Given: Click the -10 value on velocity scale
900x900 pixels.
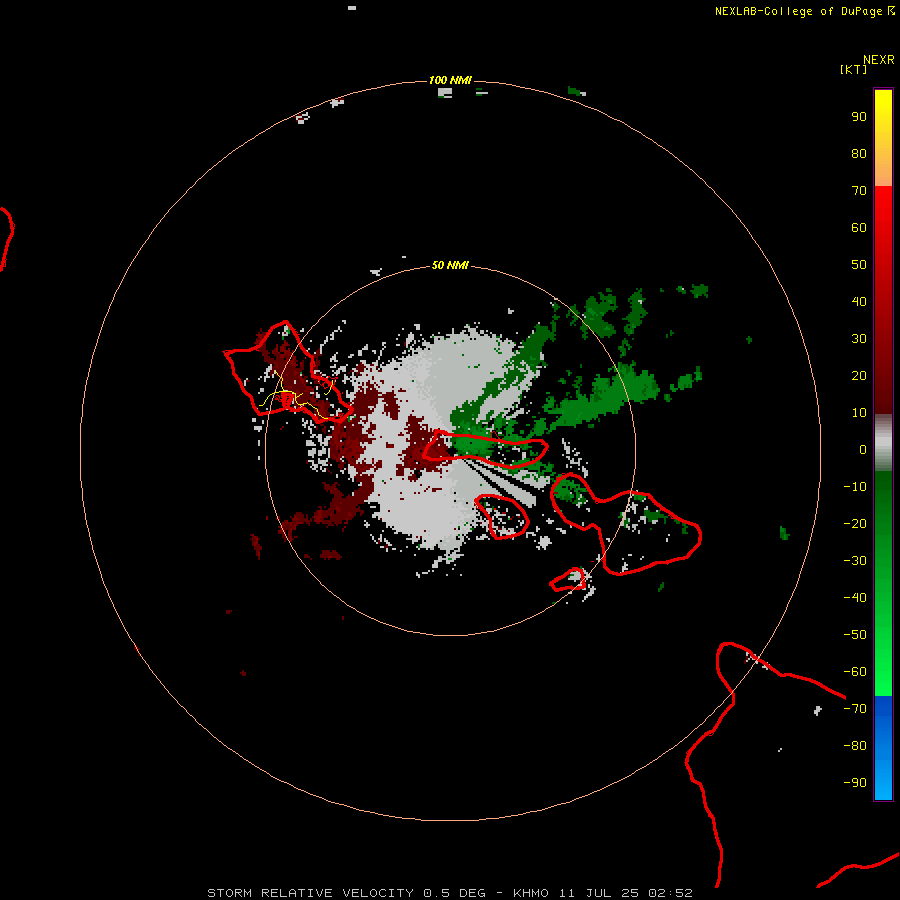Looking at the screenshot, I should (x=855, y=487).
